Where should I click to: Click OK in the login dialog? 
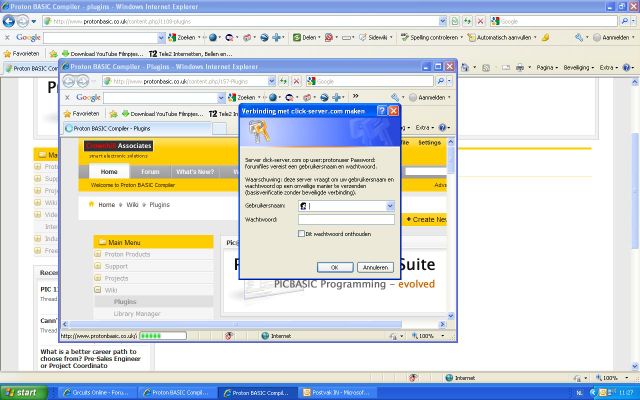(x=335, y=267)
